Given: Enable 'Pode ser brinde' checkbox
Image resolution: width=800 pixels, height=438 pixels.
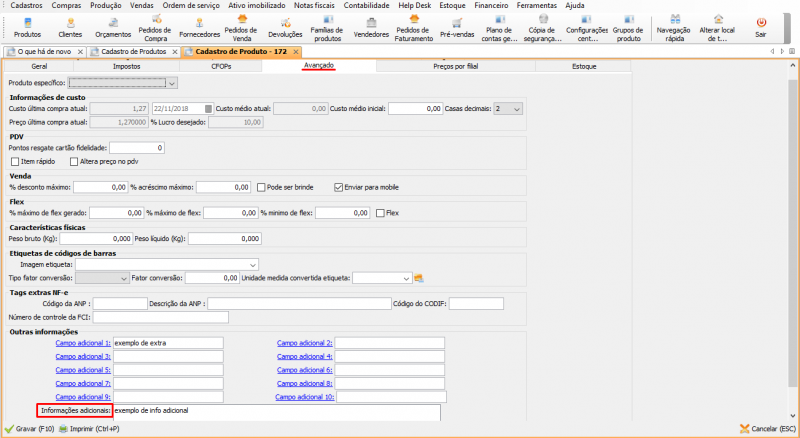Looking at the screenshot, I should pos(261,187).
